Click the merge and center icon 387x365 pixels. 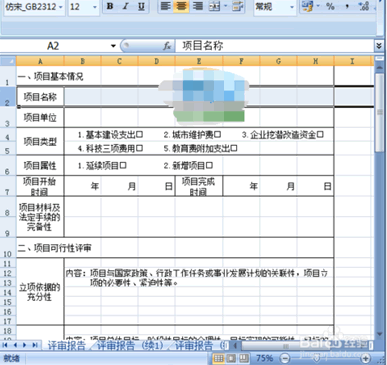(214, 6)
